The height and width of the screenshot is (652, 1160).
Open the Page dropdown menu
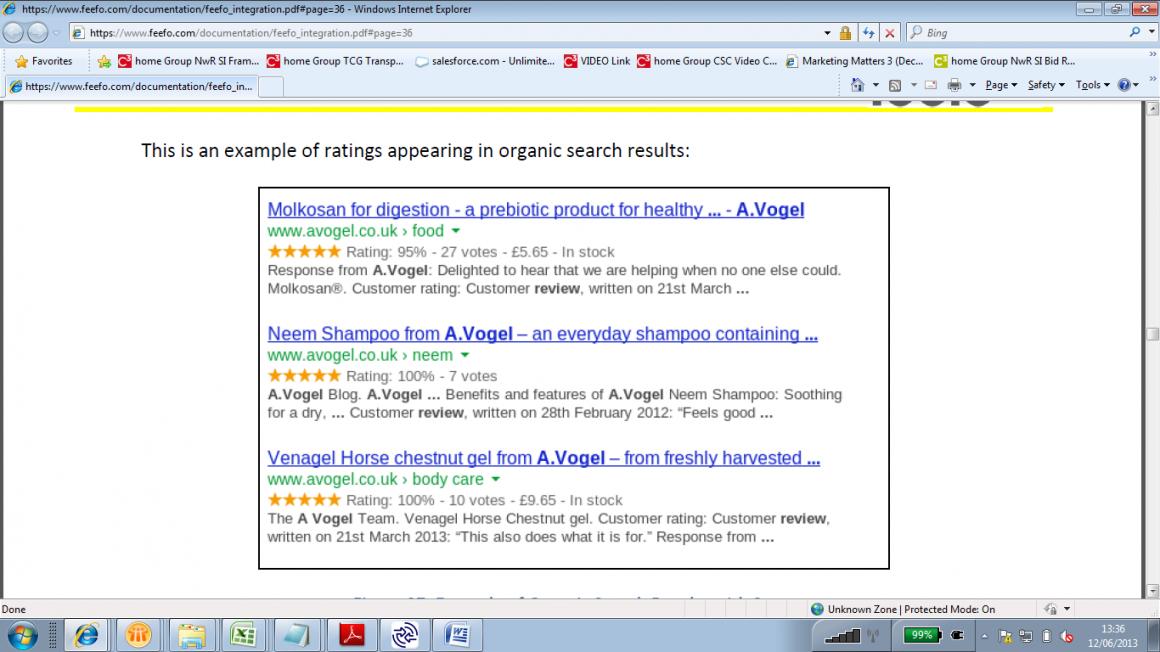tap(1001, 85)
